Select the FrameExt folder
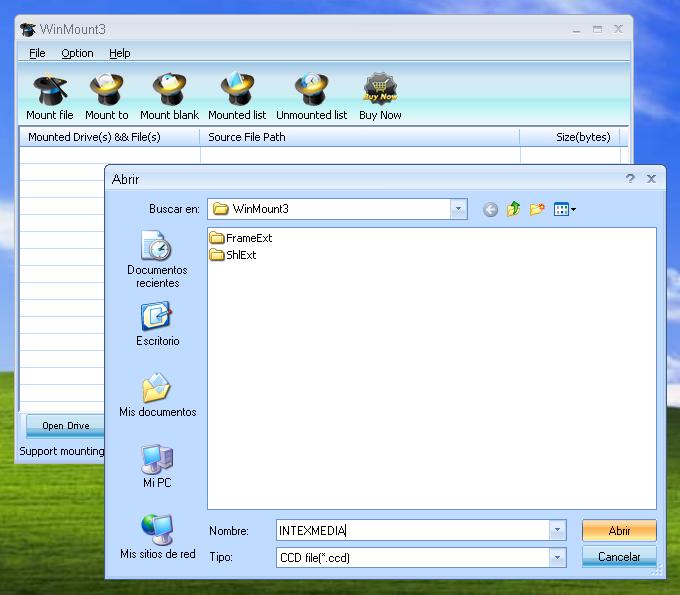680x595 pixels. 241,238
